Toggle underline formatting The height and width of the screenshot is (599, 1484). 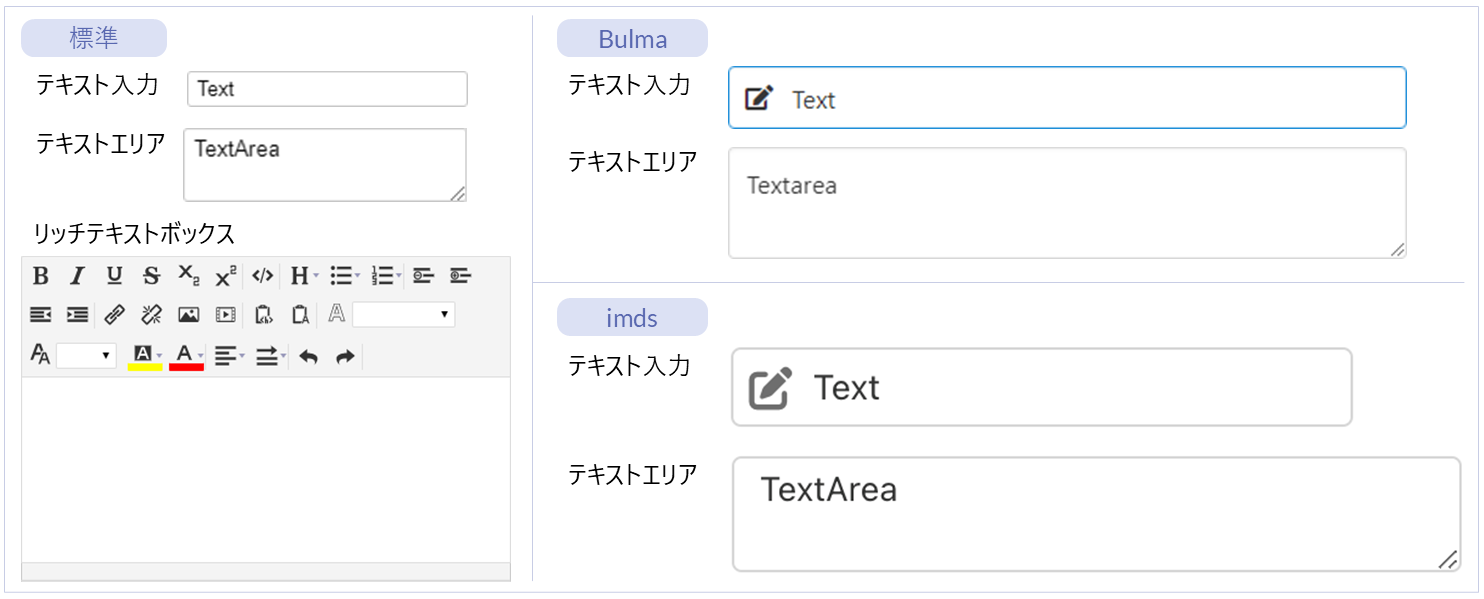point(114,276)
